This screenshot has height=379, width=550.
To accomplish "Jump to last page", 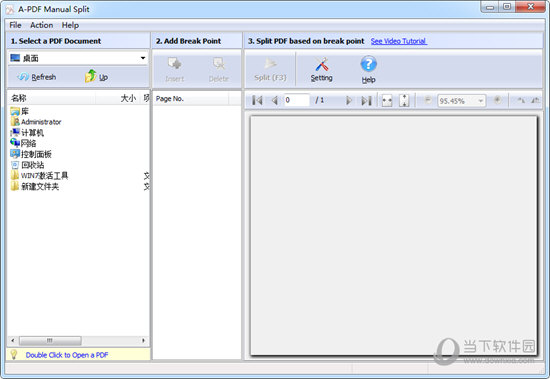I will tap(366, 101).
